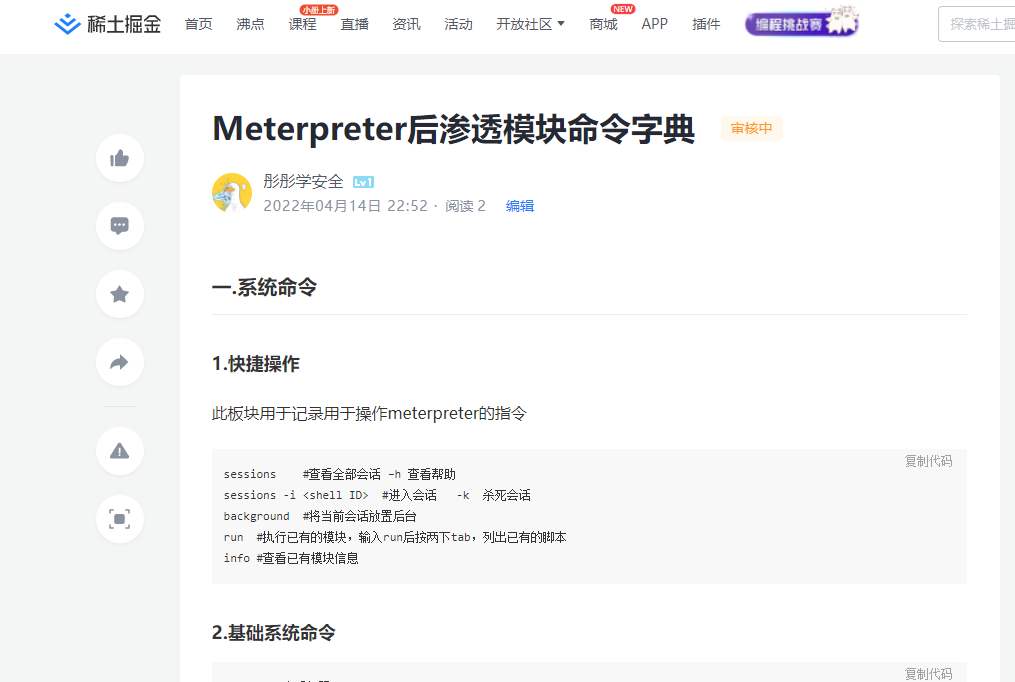
Task: Copy code in the block under 2.基础系统命令
Action: pyautogui.click(x=928, y=674)
